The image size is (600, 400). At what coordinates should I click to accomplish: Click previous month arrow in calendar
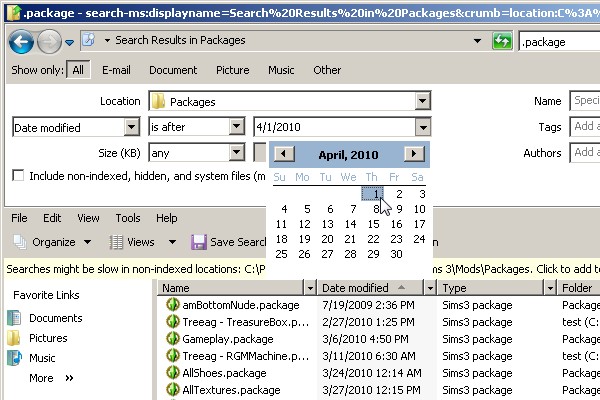pos(284,154)
